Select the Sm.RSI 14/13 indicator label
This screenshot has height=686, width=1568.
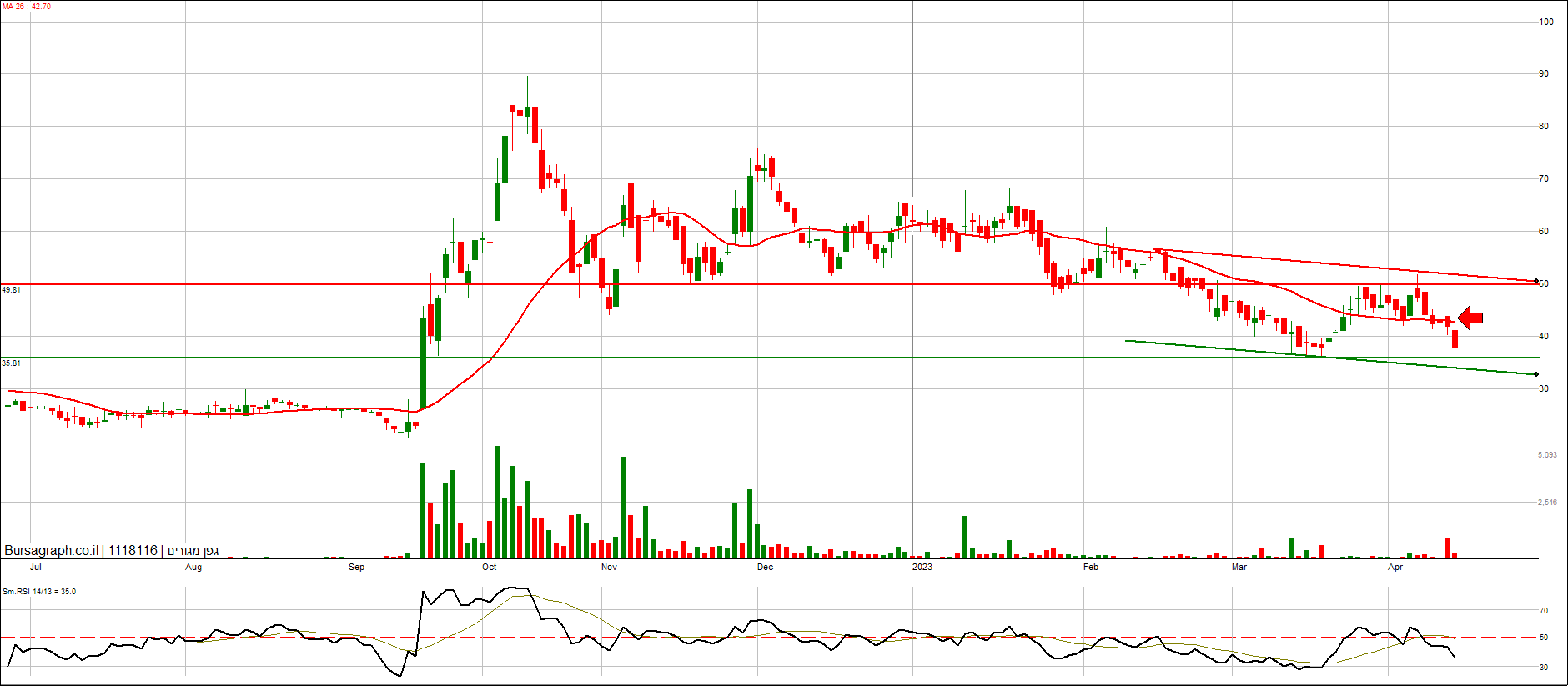coord(39,592)
